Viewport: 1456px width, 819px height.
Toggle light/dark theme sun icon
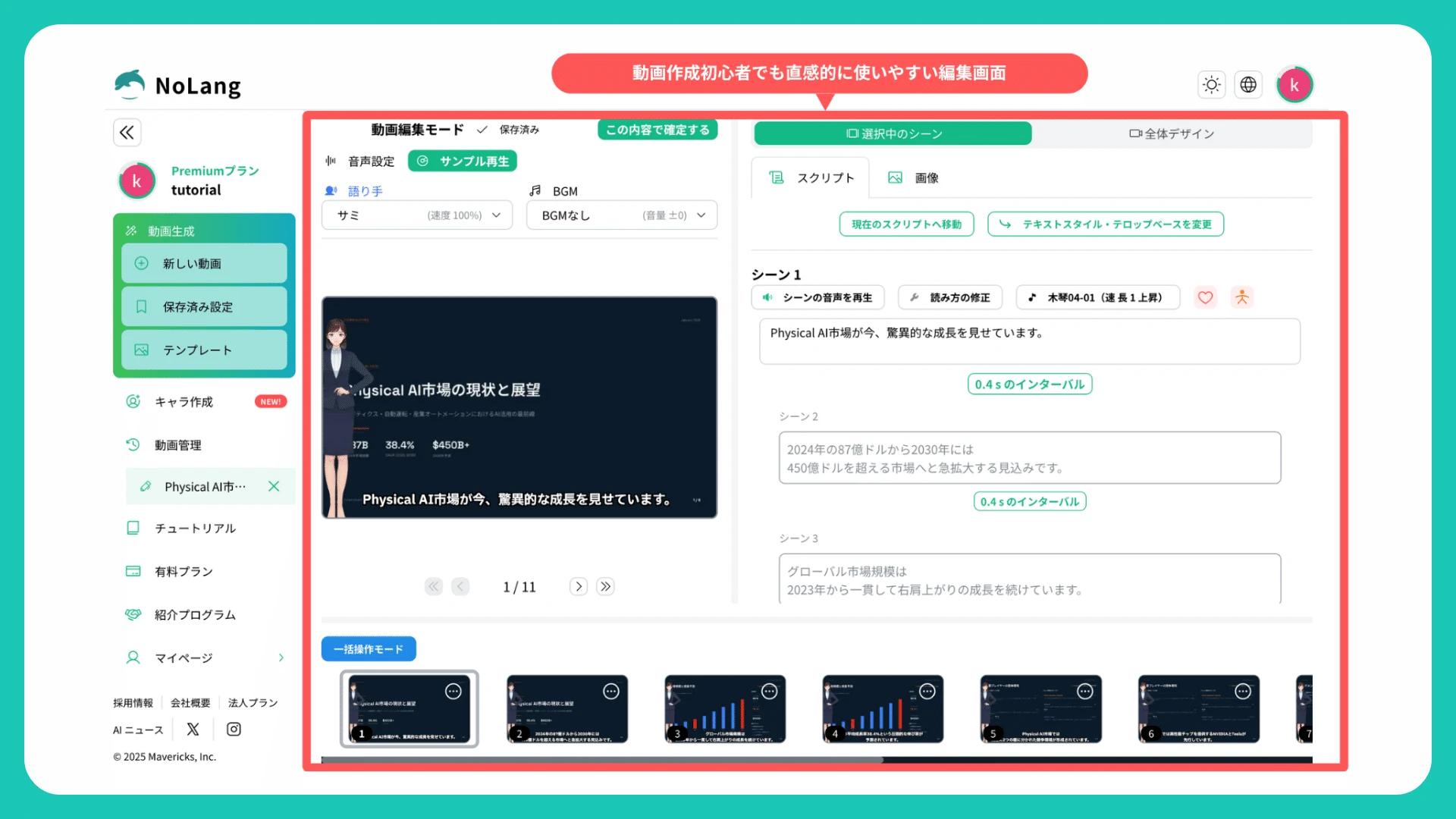(x=1211, y=85)
